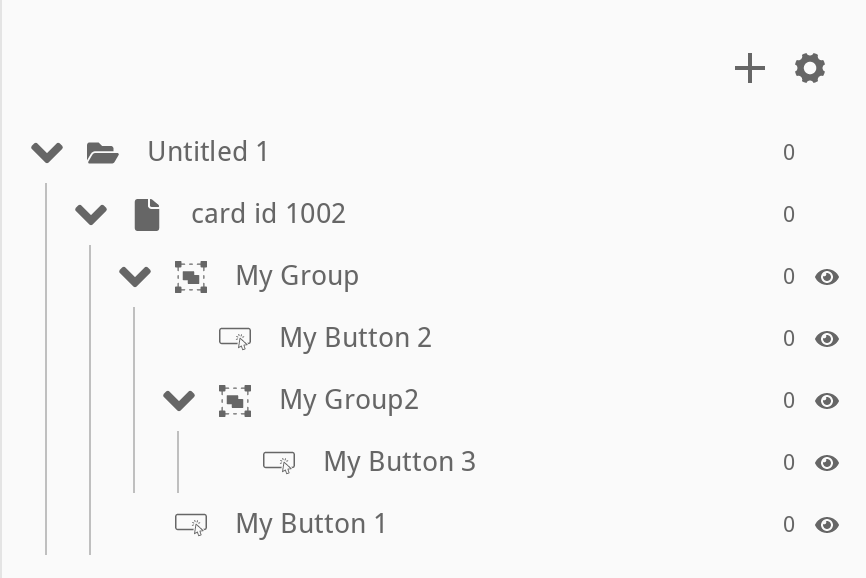The width and height of the screenshot is (866, 578).
Task: Toggle visibility of My Button 2
Action: pyautogui.click(x=827, y=339)
